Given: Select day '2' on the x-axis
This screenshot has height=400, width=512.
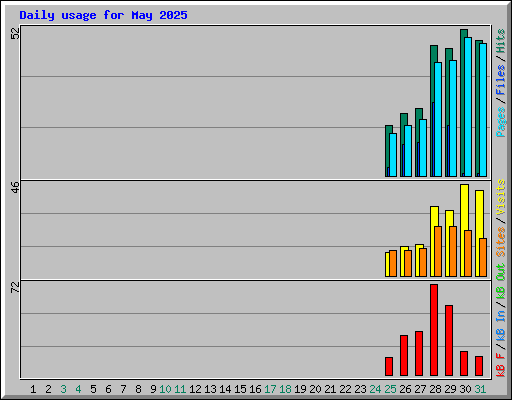Looking at the screenshot, I should click(x=48, y=389).
